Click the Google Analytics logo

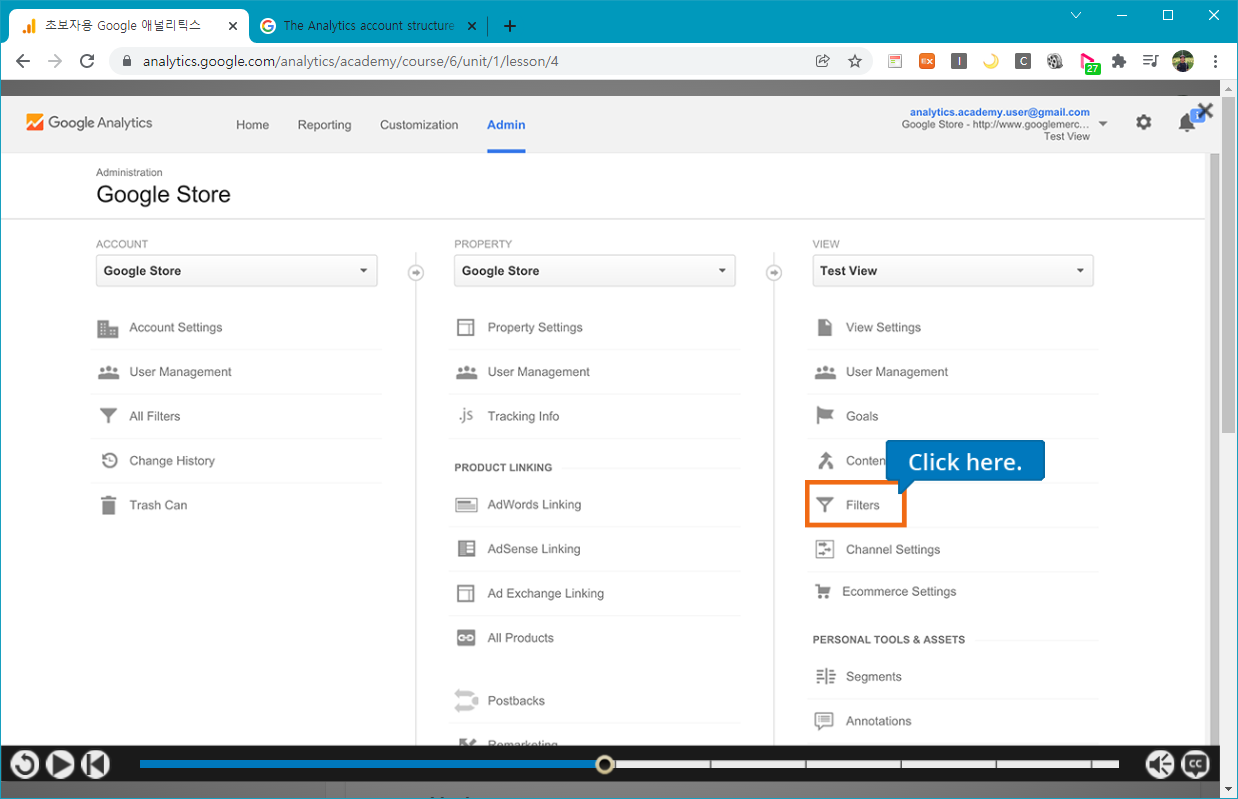[89, 123]
